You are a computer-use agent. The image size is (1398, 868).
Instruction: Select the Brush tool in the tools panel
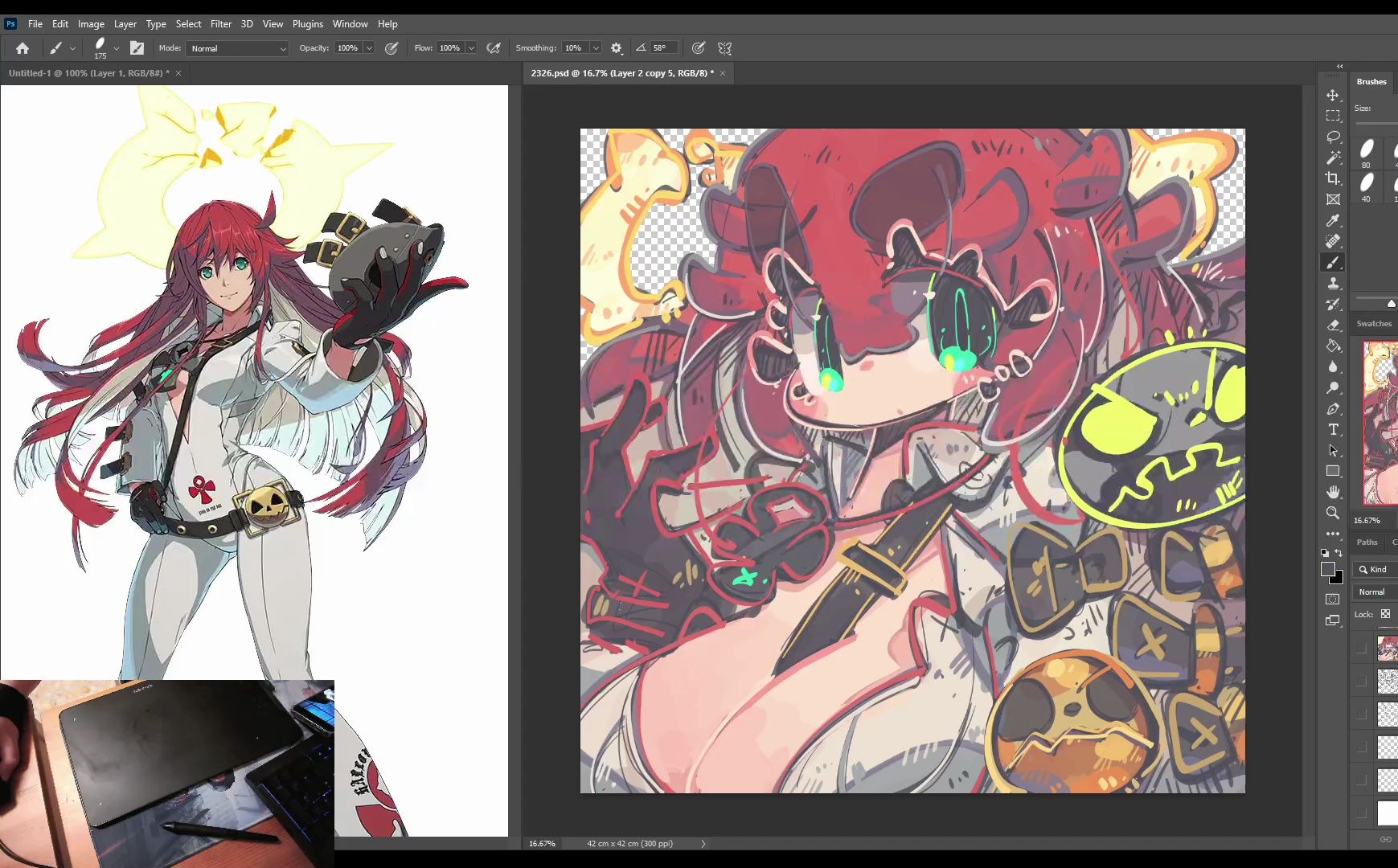(1333, 262)
